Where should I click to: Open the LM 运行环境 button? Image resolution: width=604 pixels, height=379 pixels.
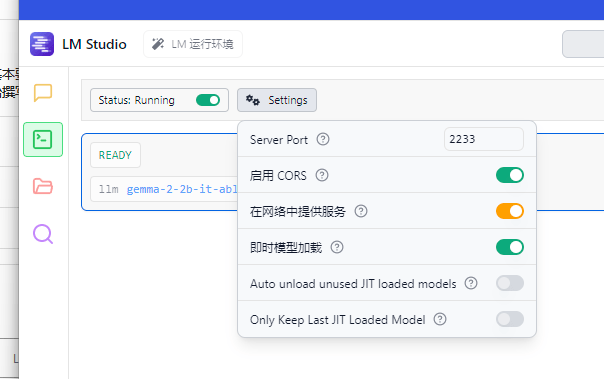(193, 44)
